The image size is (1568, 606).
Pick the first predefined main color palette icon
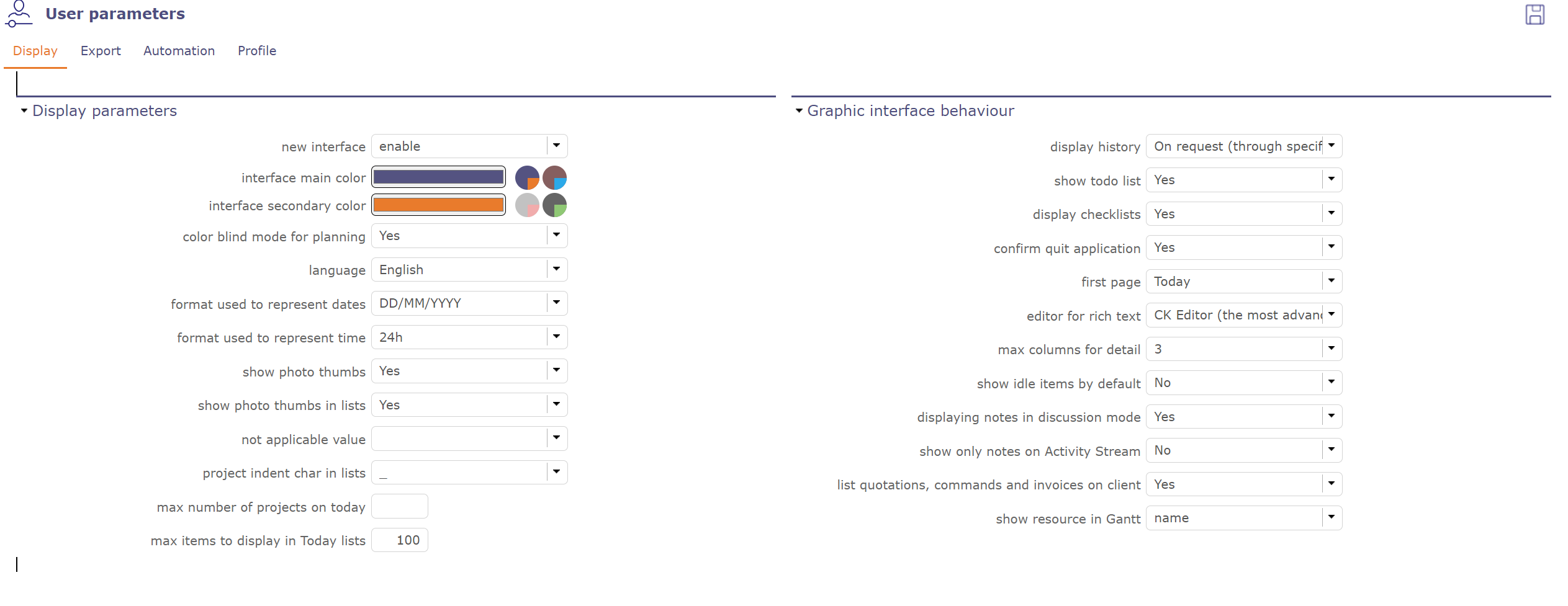coord(528,177)
